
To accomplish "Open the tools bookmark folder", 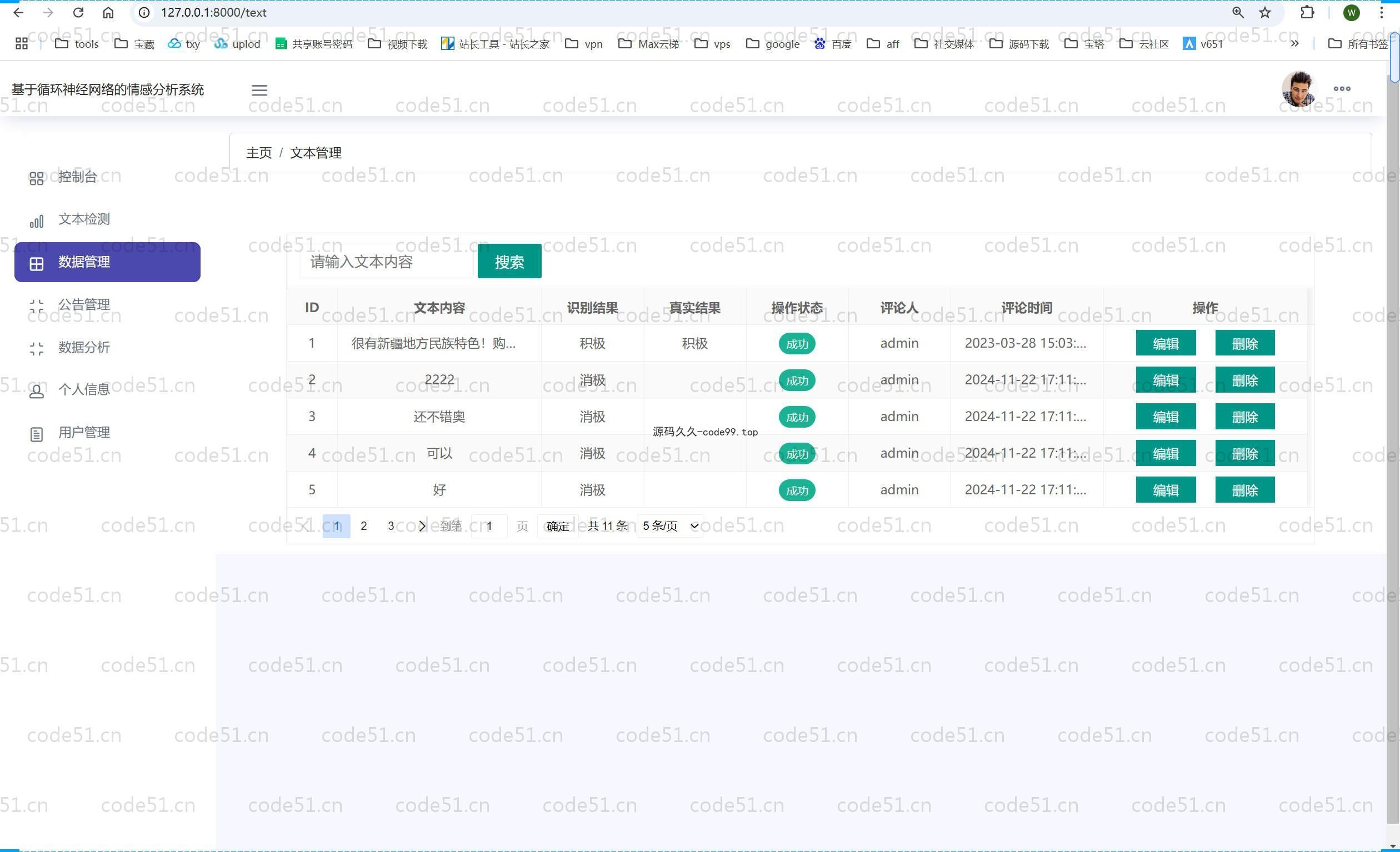I will (x=77, y=44).
